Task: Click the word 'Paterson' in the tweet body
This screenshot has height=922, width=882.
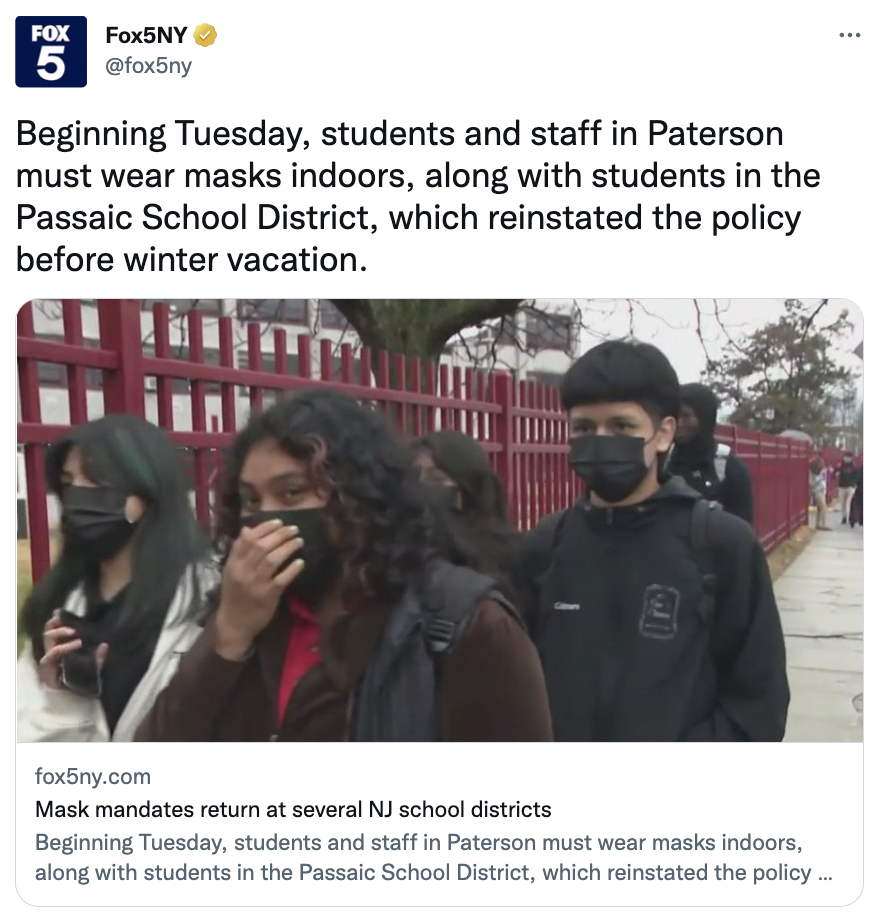Action: click(x=715, y=133)
